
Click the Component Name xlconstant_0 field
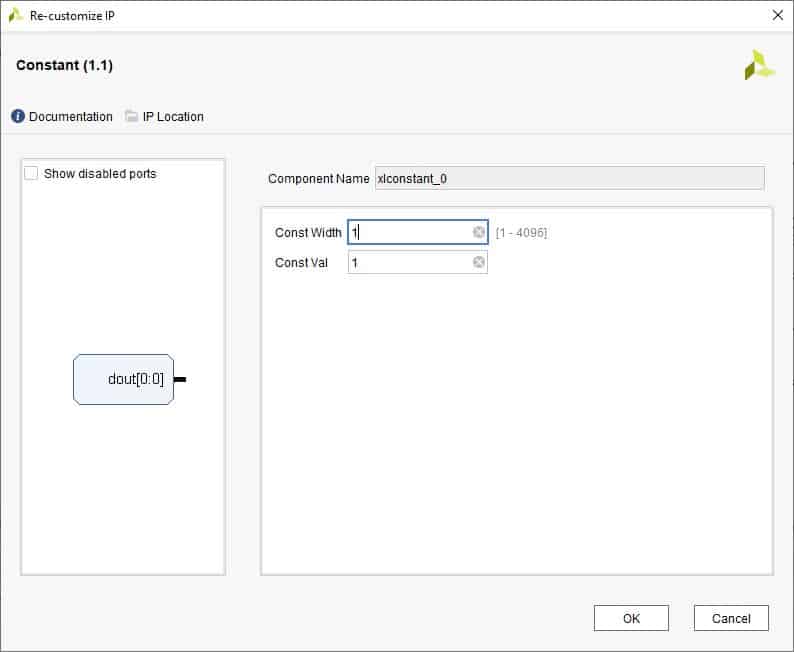tap(568, 179)
